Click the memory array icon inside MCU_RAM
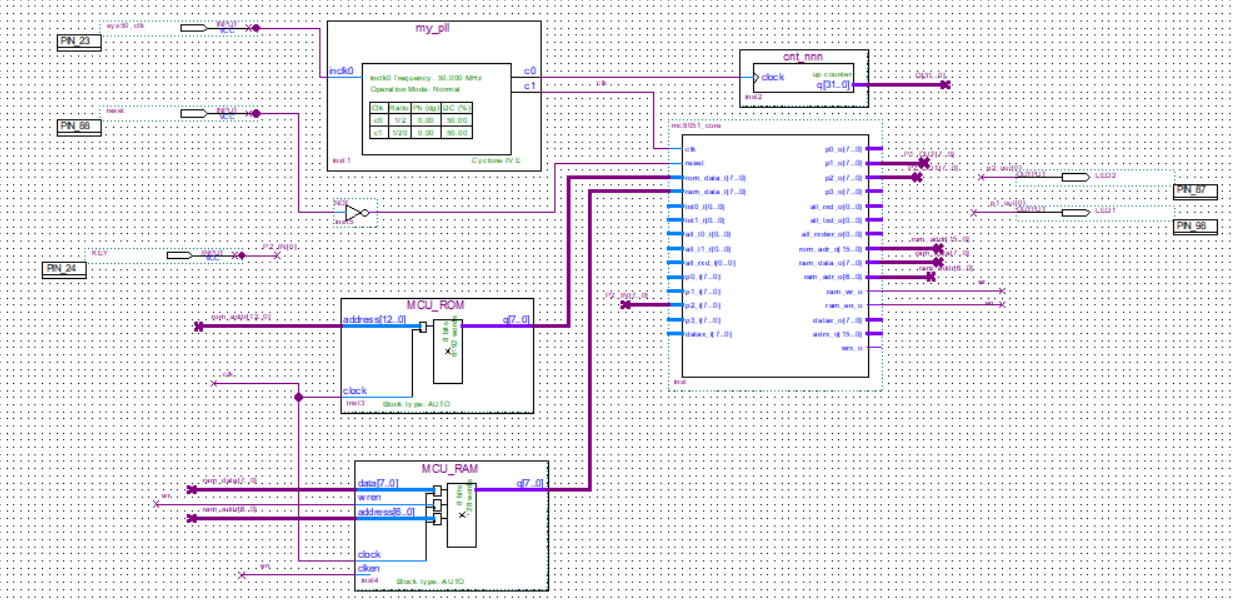The image size is (1233, 602). point(462,515)
